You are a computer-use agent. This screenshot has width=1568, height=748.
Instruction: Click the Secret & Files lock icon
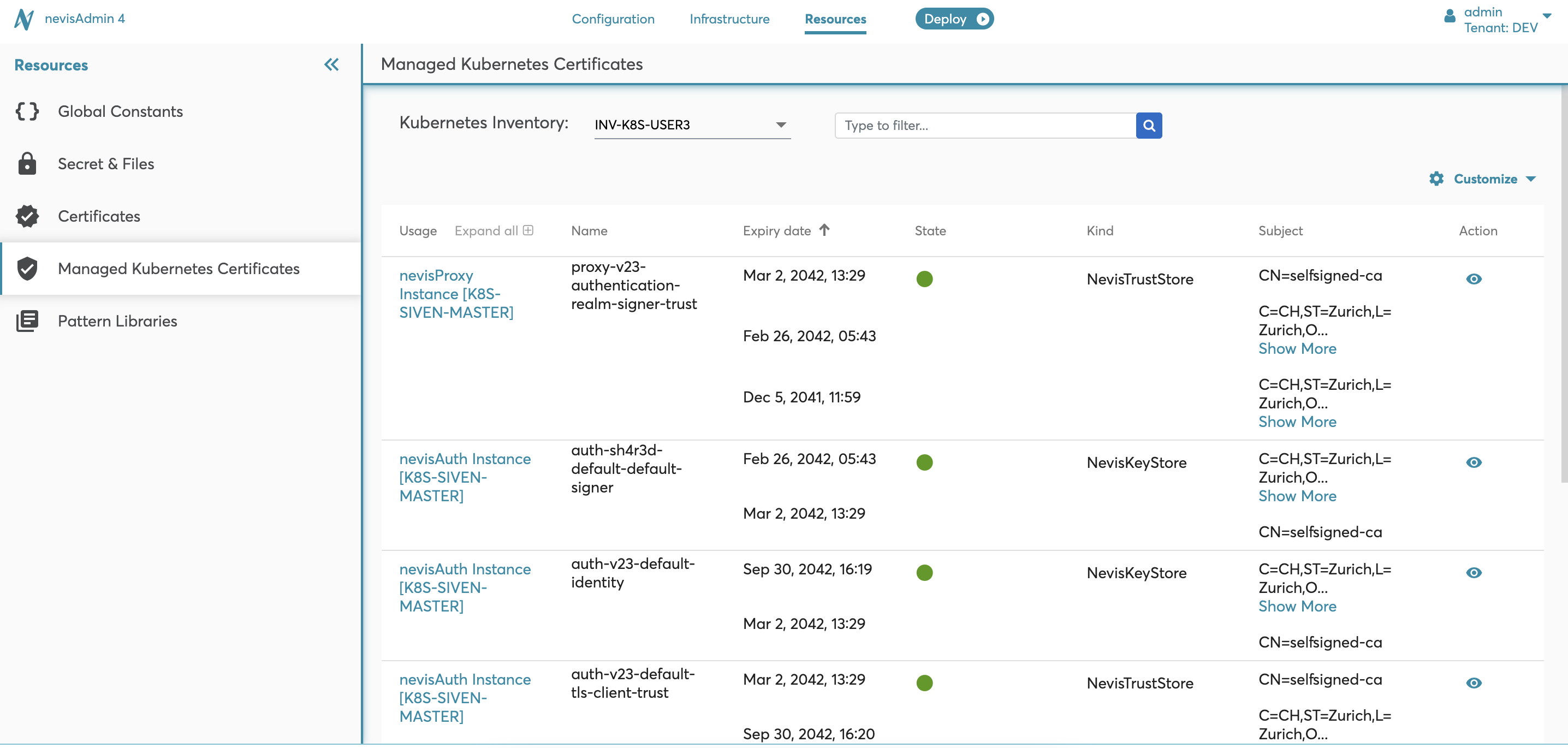tap(27, 163)
